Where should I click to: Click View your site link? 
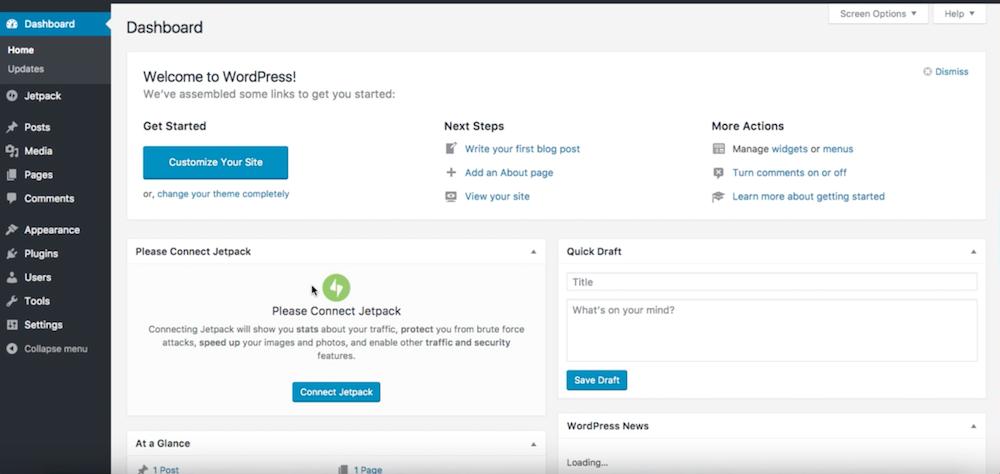(x=497, y=196)
